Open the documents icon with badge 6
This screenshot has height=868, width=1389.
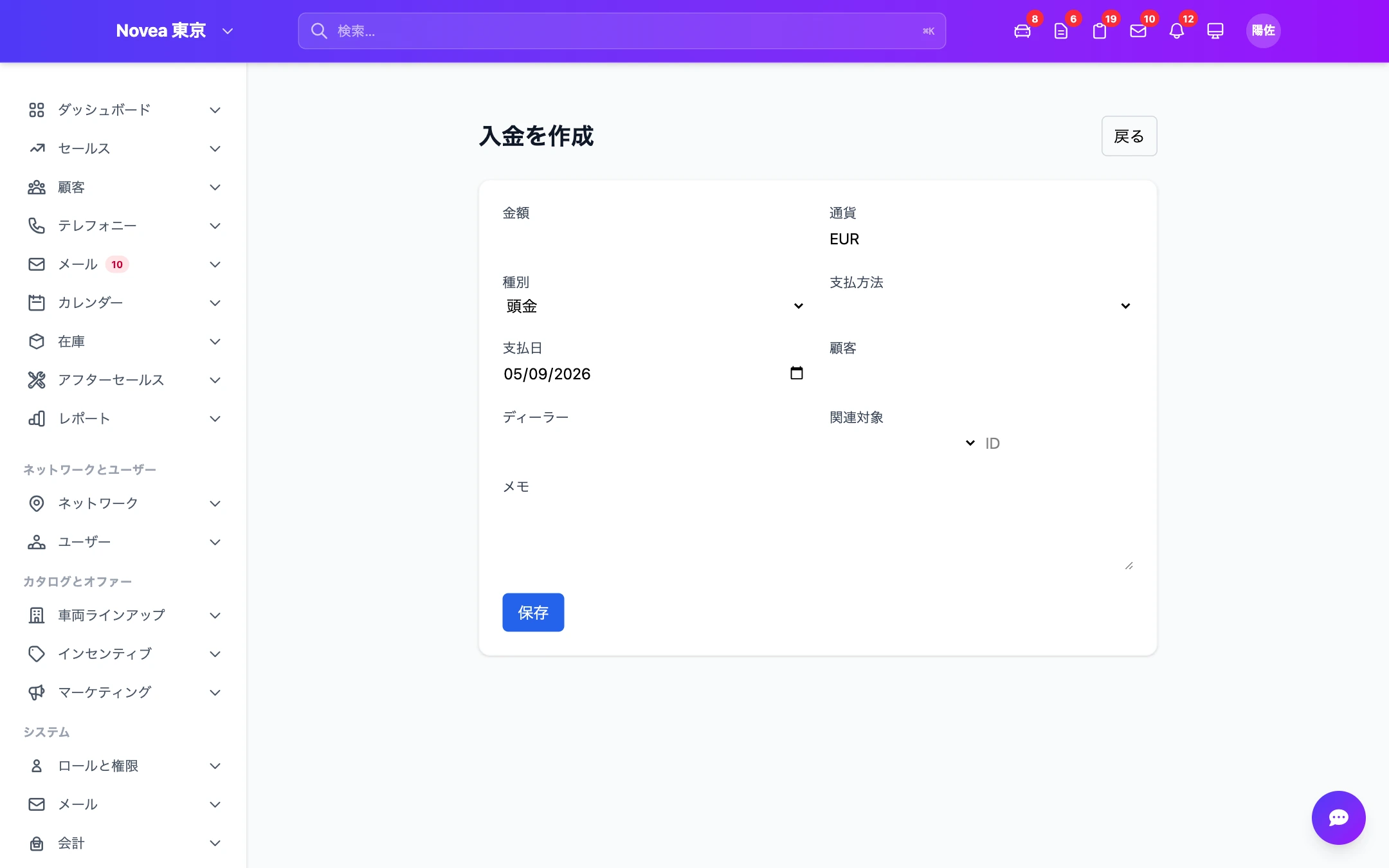coord(1061,31)
